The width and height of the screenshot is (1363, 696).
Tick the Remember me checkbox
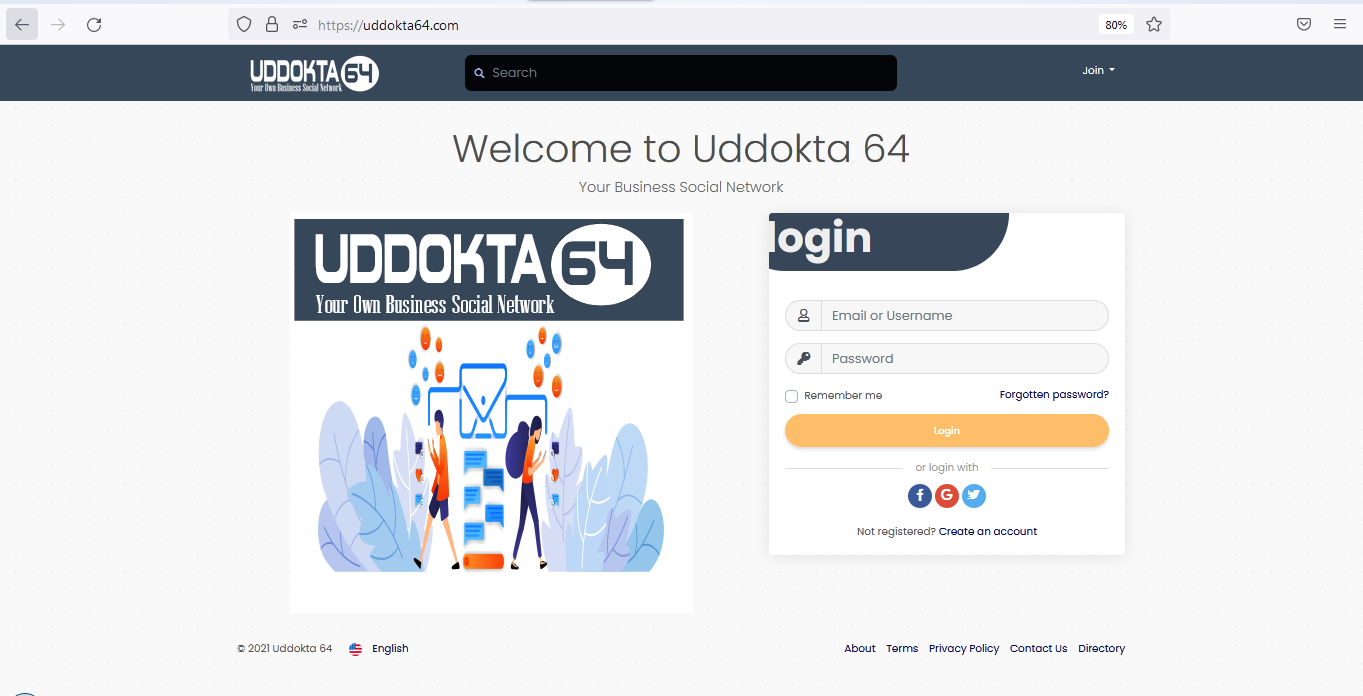coord(792,396)
